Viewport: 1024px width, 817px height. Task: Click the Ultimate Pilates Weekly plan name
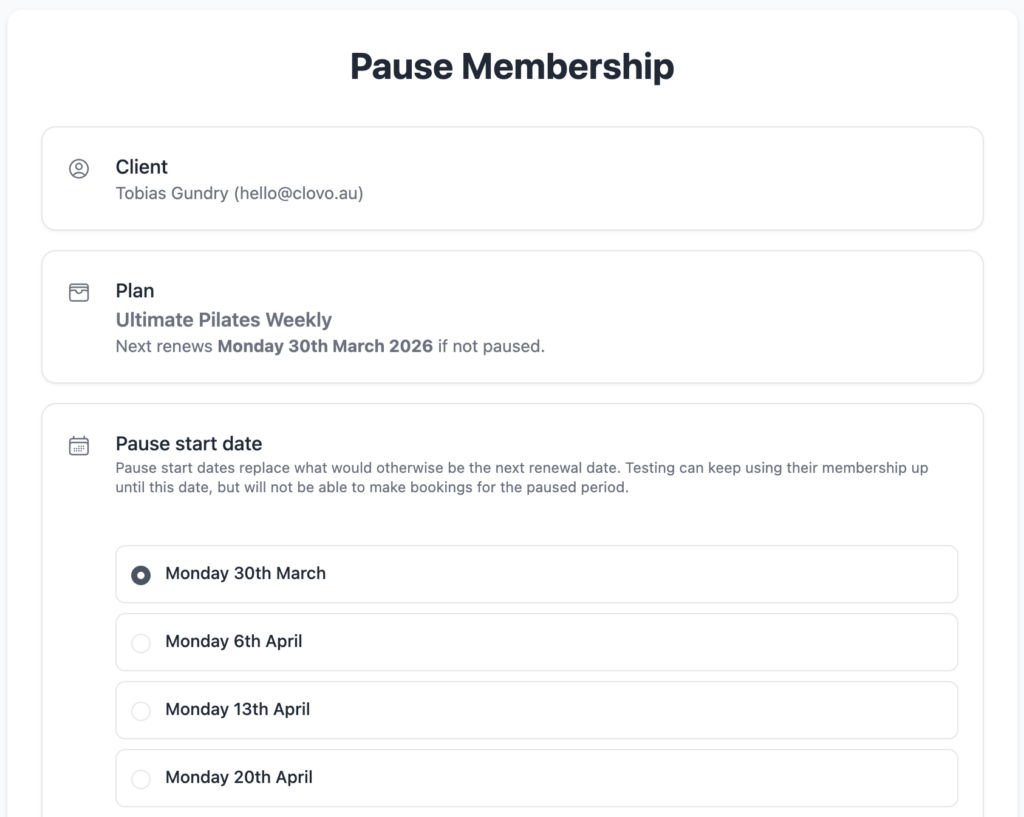coord(223,320)
